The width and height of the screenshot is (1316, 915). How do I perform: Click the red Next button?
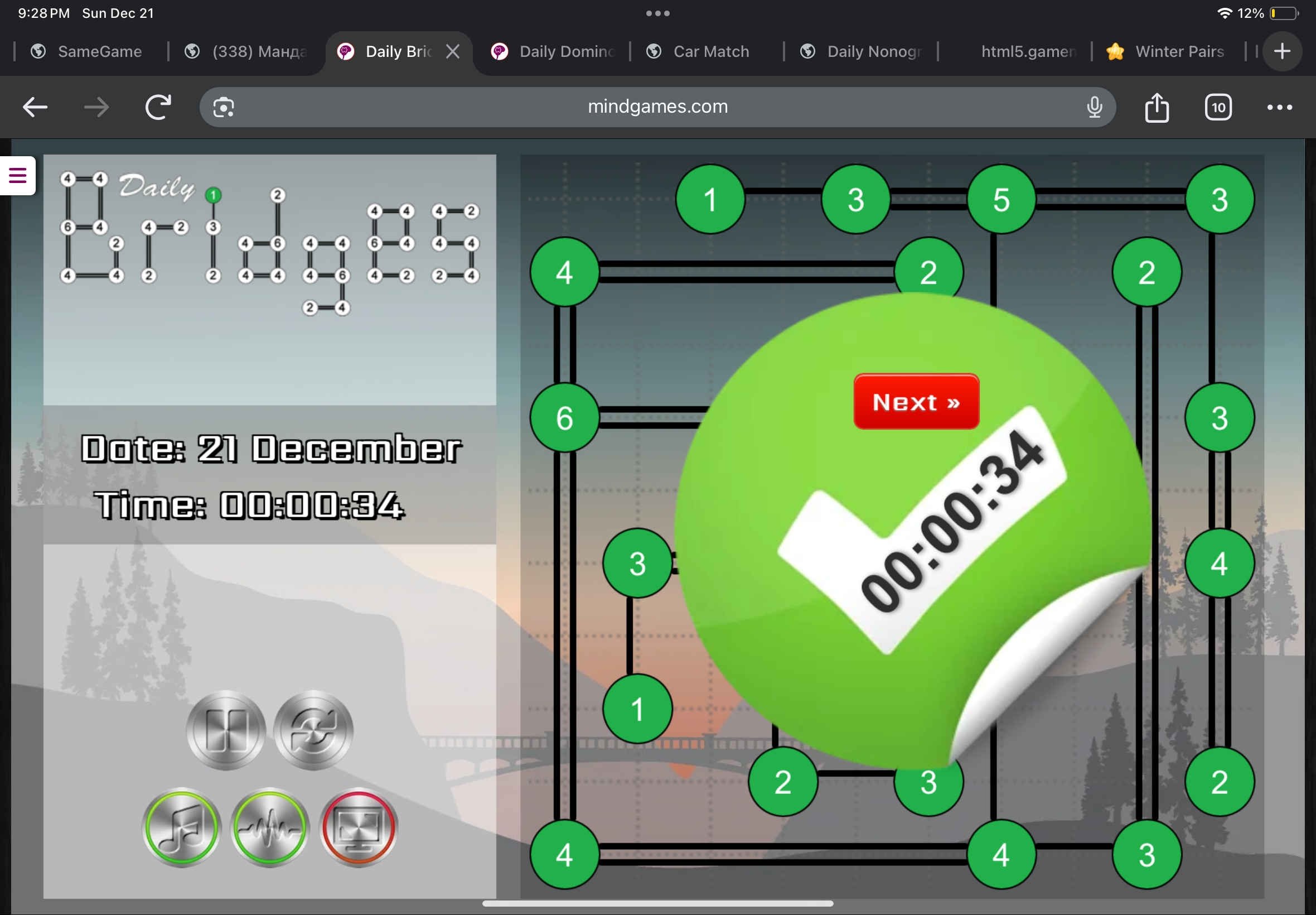coord(916,402)
